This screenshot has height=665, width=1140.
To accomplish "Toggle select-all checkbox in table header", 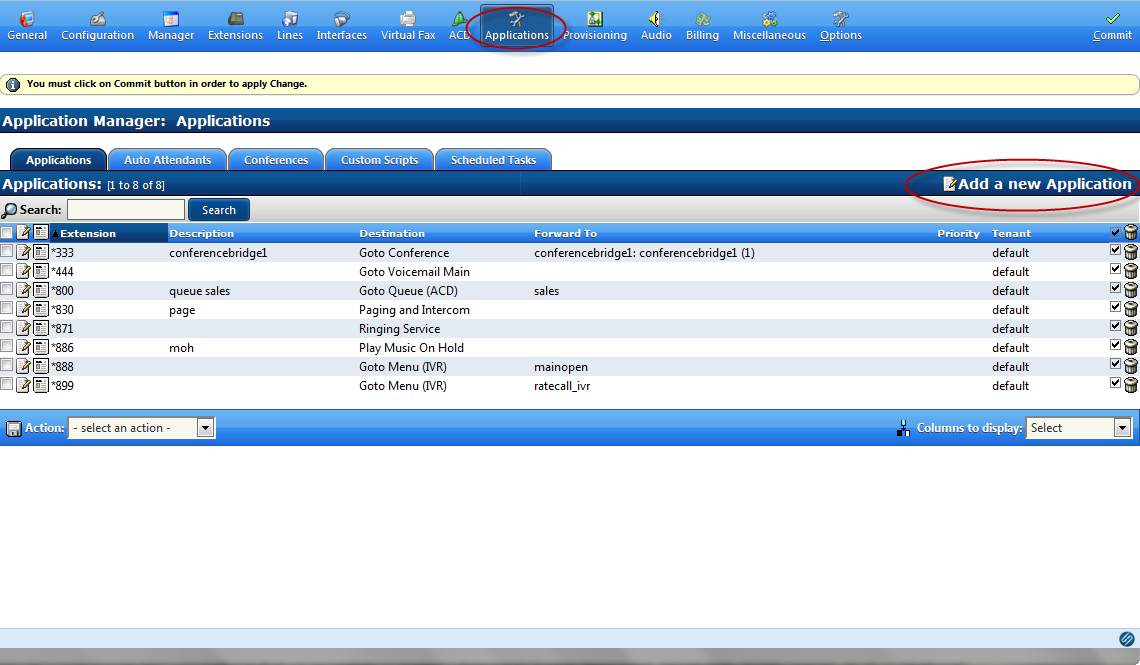I will tap(7, 233).
